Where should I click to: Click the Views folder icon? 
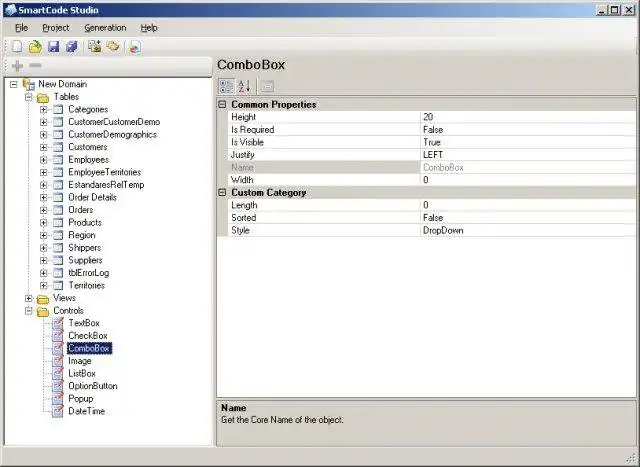pyautogui.click(x=43, y=299)
